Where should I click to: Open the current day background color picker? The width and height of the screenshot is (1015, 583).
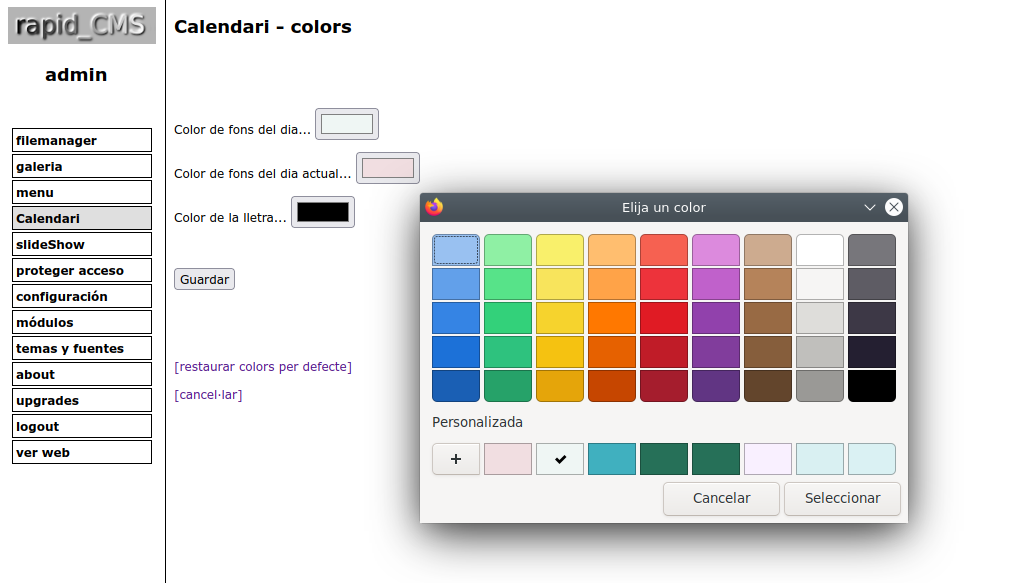tap(388, 168)
